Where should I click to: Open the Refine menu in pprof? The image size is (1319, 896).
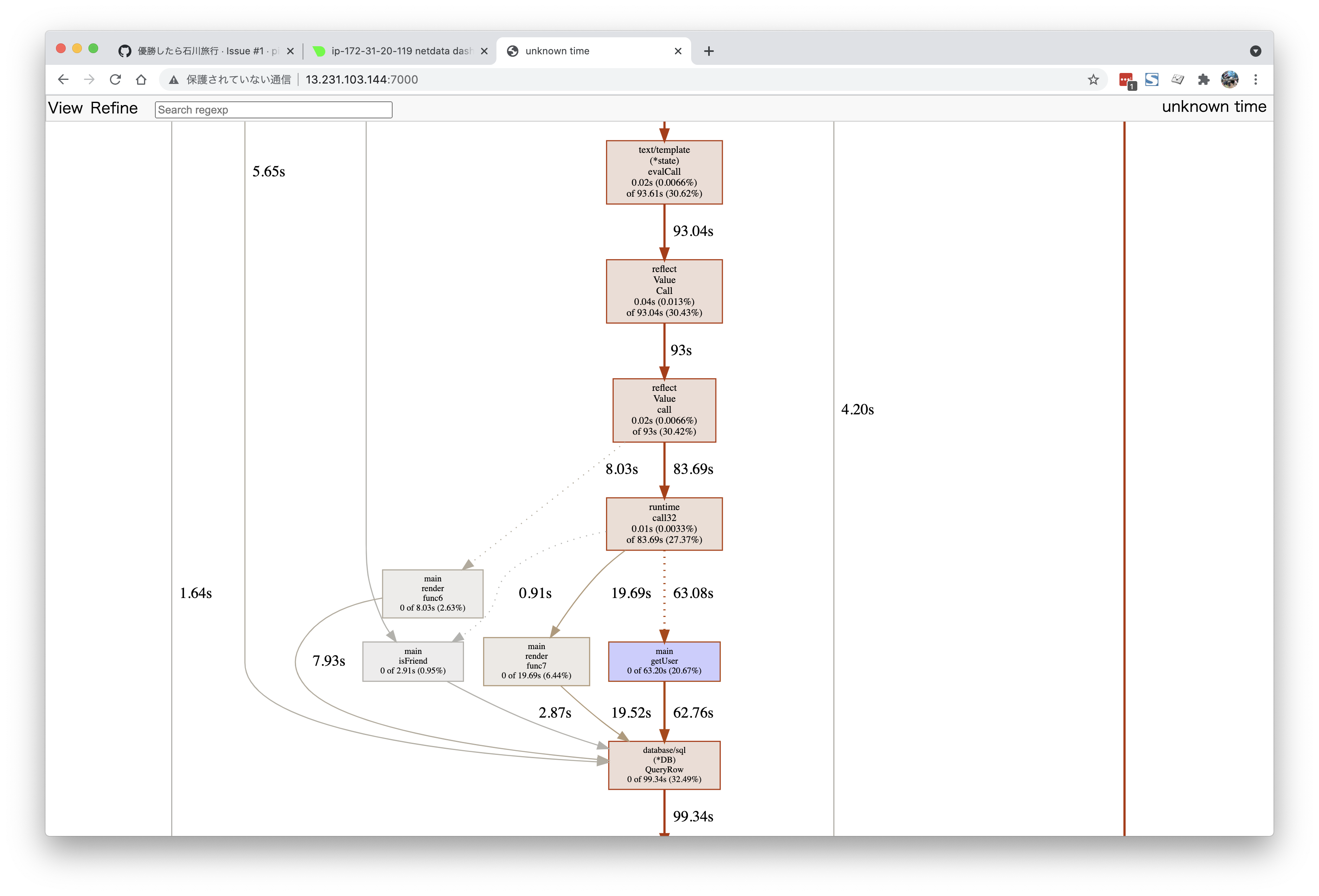114,108
